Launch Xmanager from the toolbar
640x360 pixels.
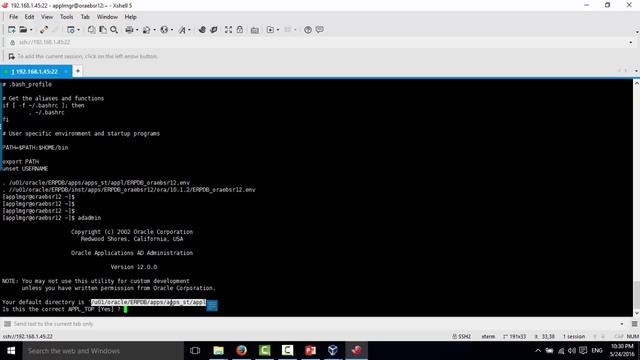213,30
